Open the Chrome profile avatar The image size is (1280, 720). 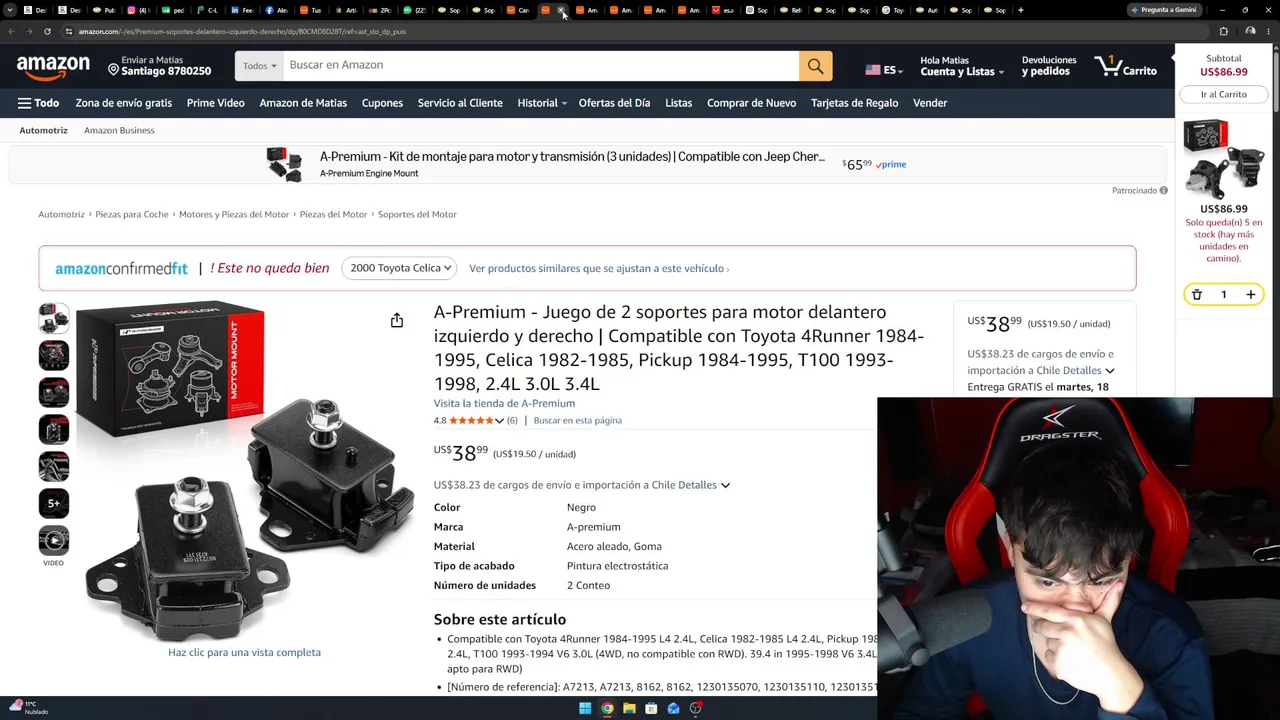(x=1250, y=31)
